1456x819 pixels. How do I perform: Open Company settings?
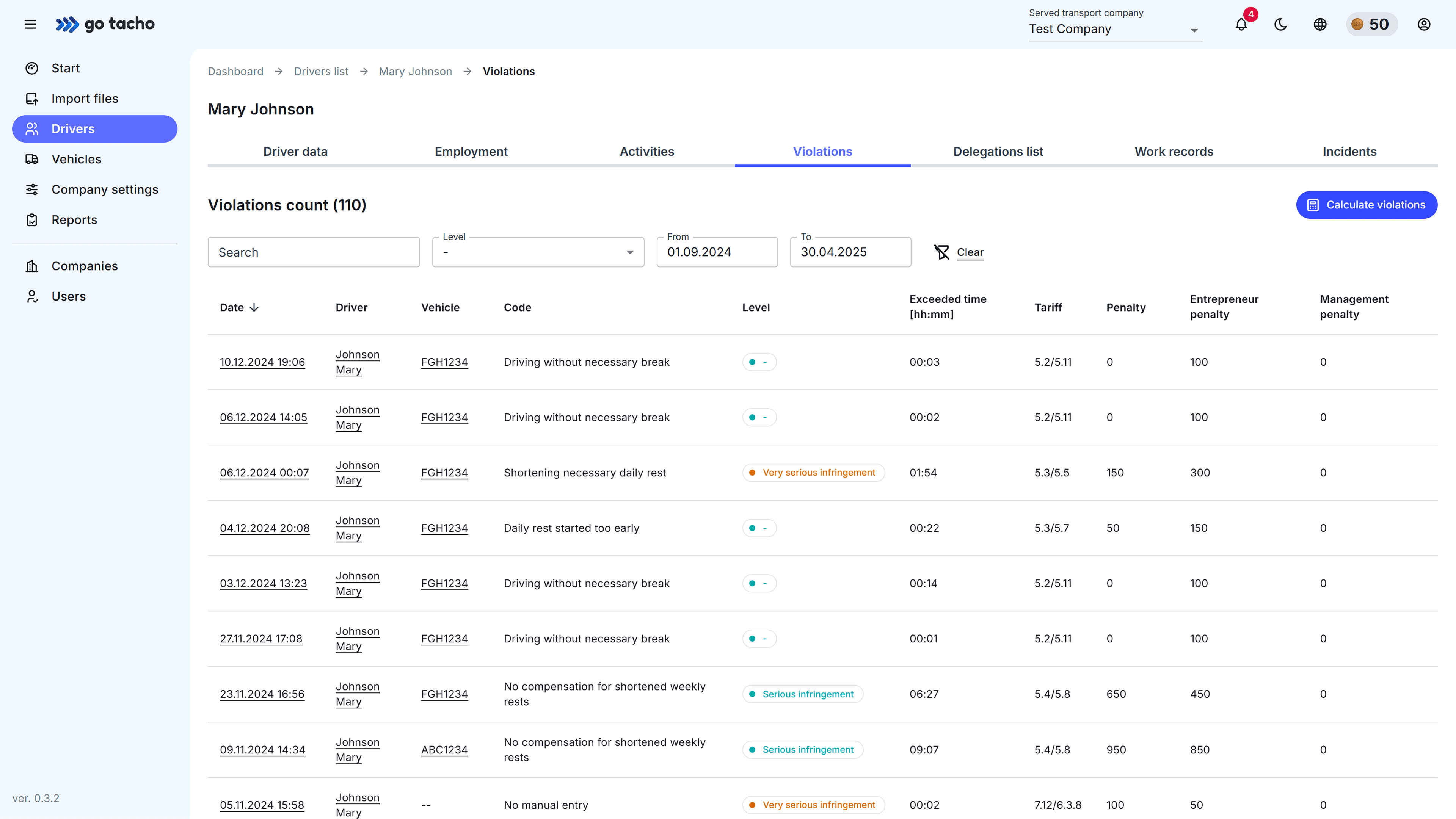pos(94,190)
